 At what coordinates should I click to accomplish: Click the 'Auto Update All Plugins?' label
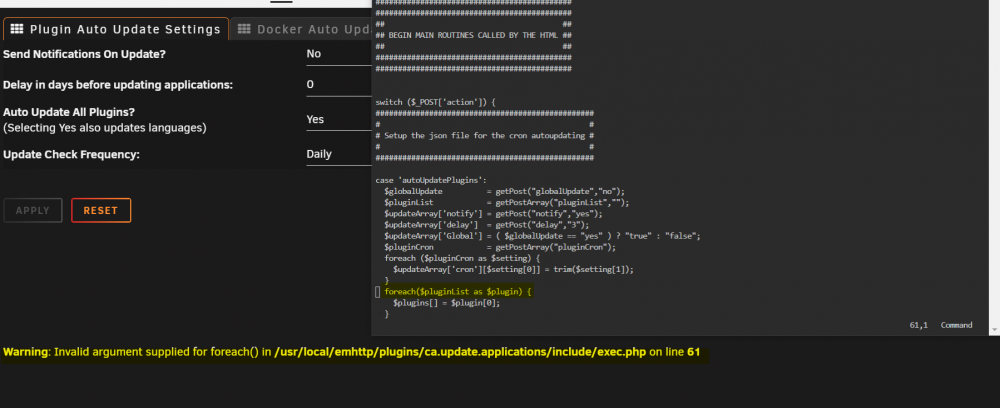point(69,112)
